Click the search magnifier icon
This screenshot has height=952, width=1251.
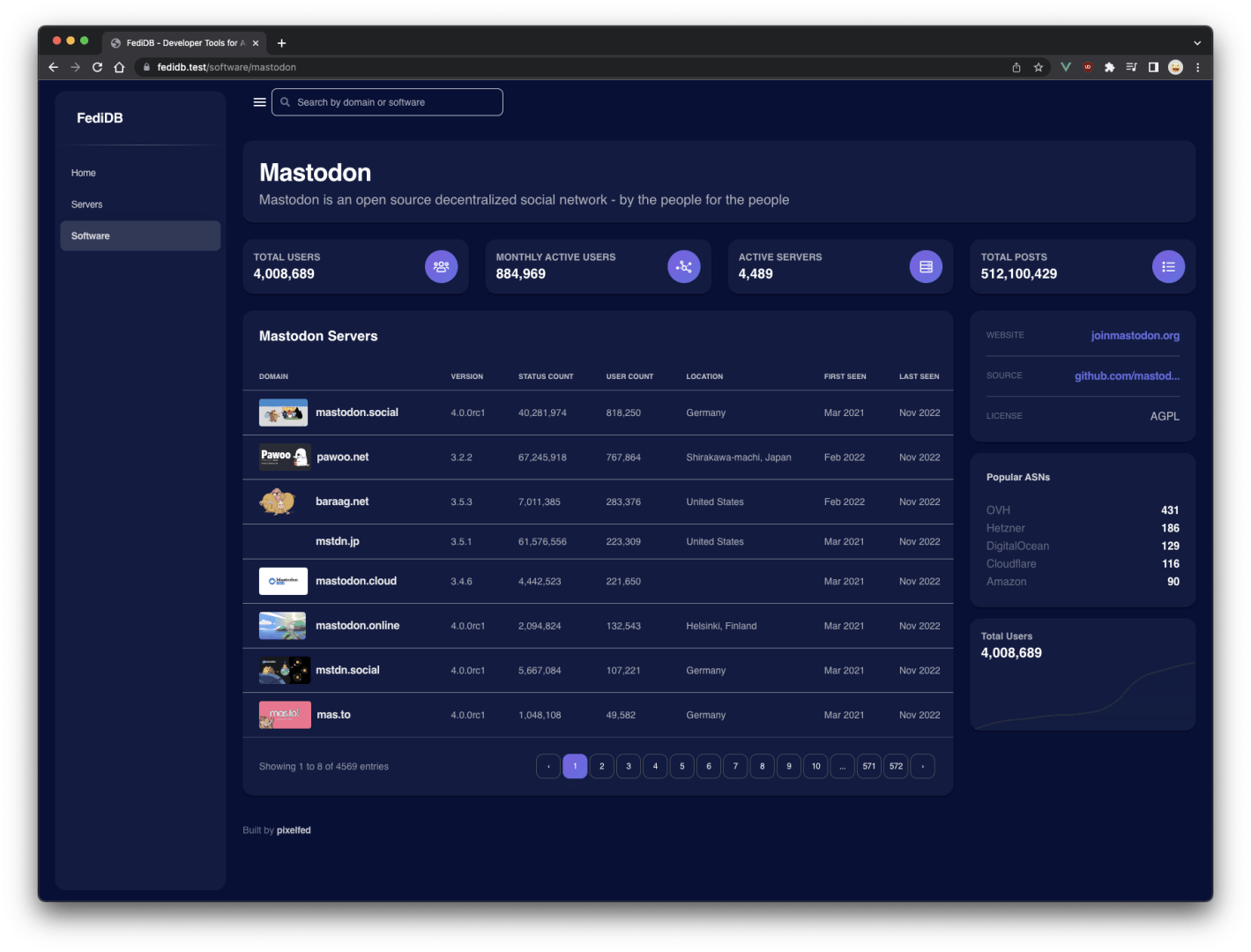(x=285, y=102)
